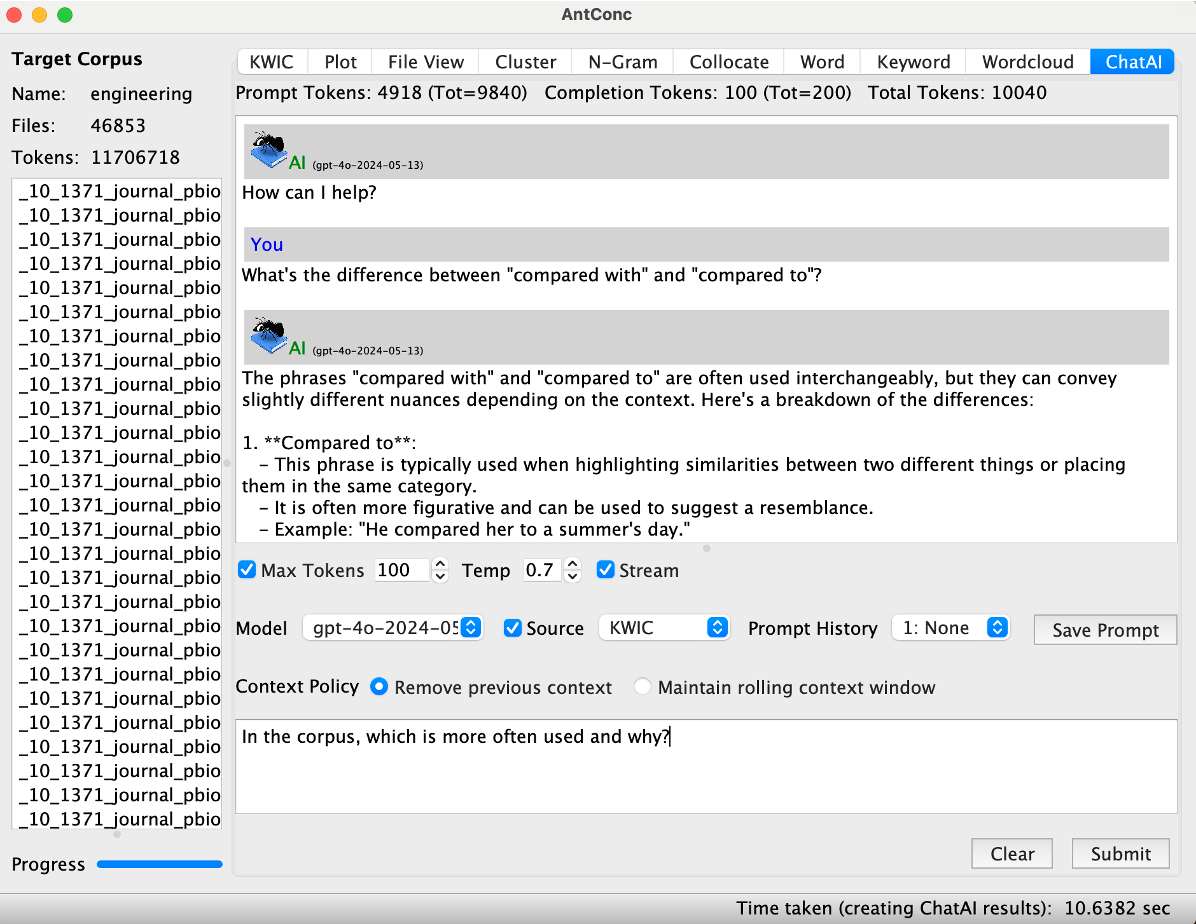Uncheck the Source checkbox
Image resolution: width=1196 pixels, height=924 pixels.
click(513, 628)
